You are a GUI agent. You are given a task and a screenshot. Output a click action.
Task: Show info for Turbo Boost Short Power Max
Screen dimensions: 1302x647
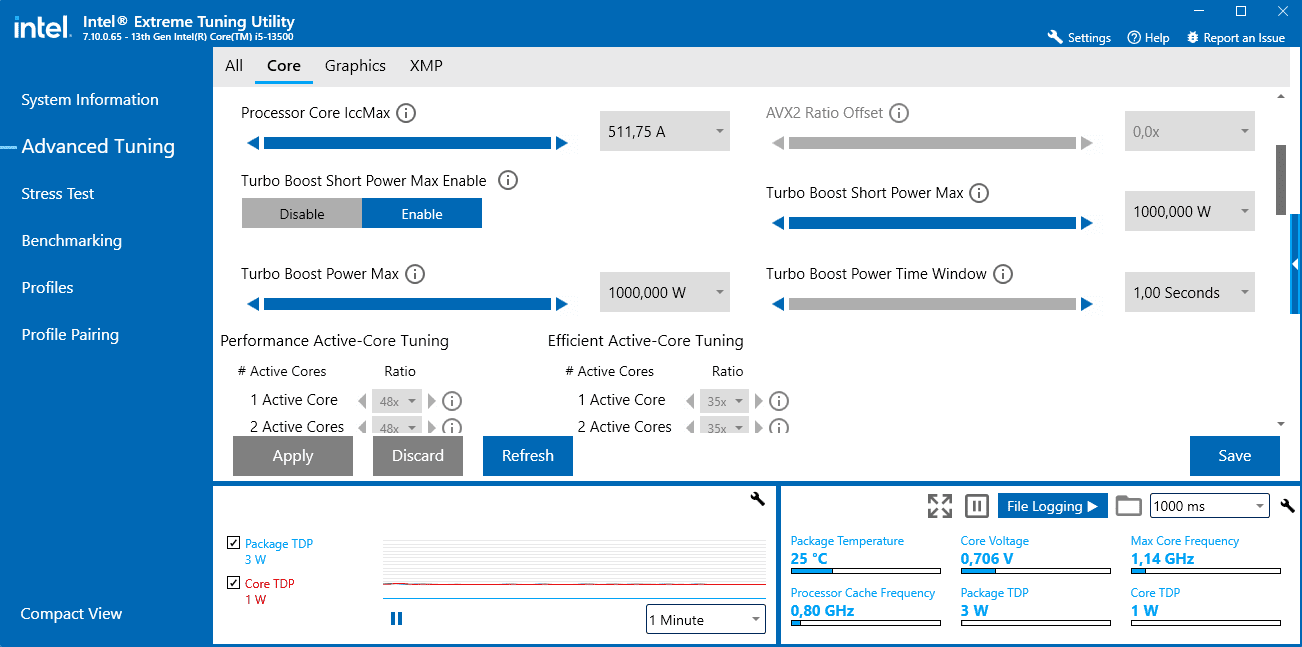point(979,193)
